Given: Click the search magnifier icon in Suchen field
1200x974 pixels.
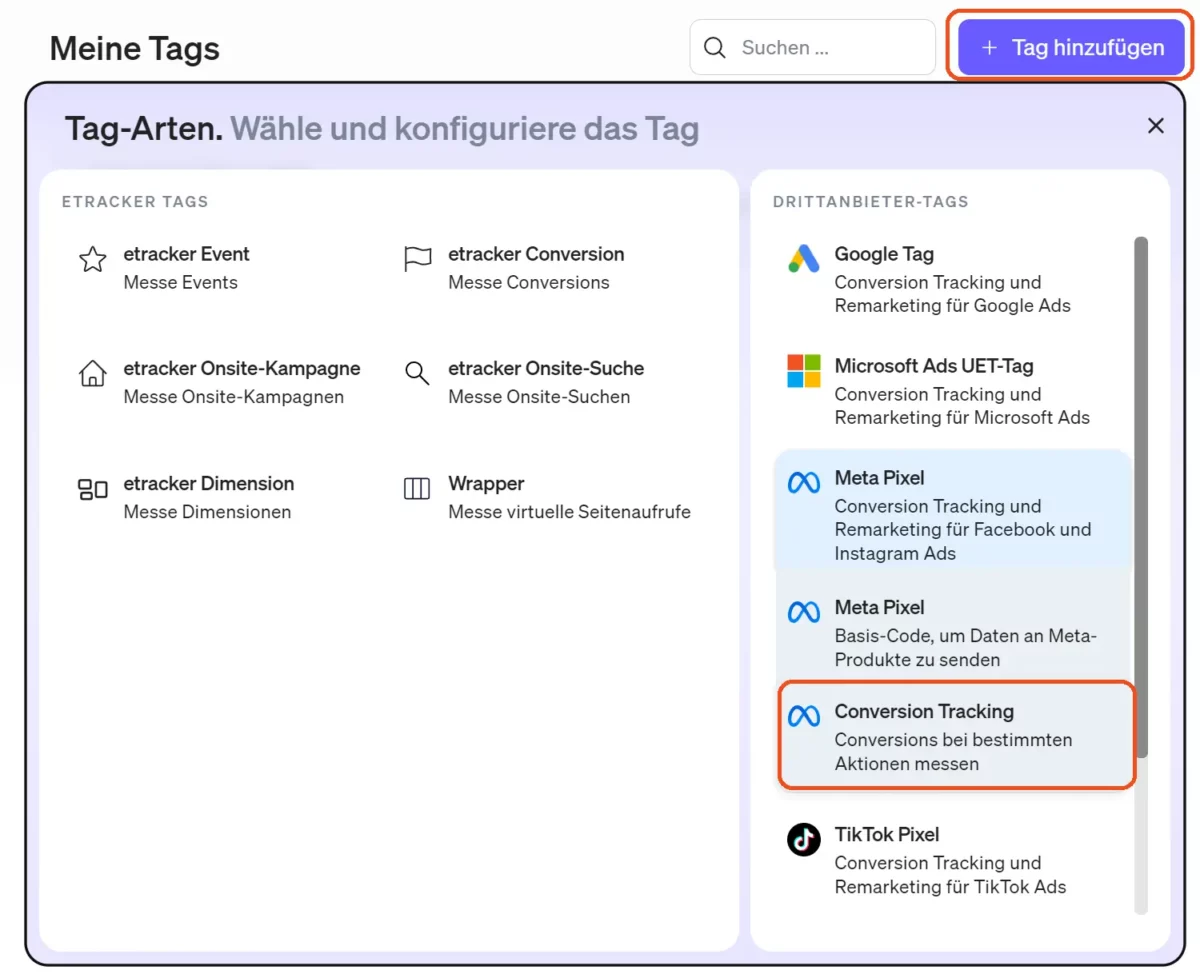Looking at the screenshot, I should 715,47.
